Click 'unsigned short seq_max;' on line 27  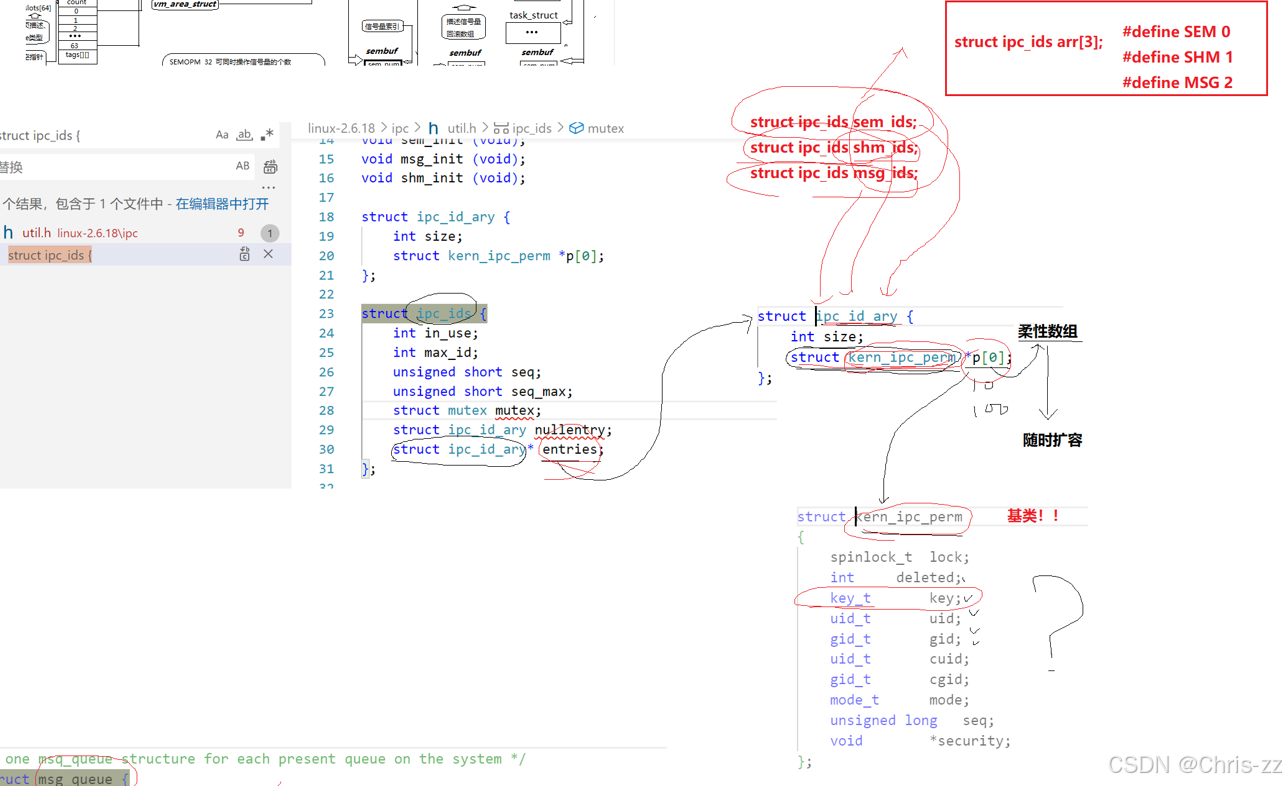click(x=483, y=391)
